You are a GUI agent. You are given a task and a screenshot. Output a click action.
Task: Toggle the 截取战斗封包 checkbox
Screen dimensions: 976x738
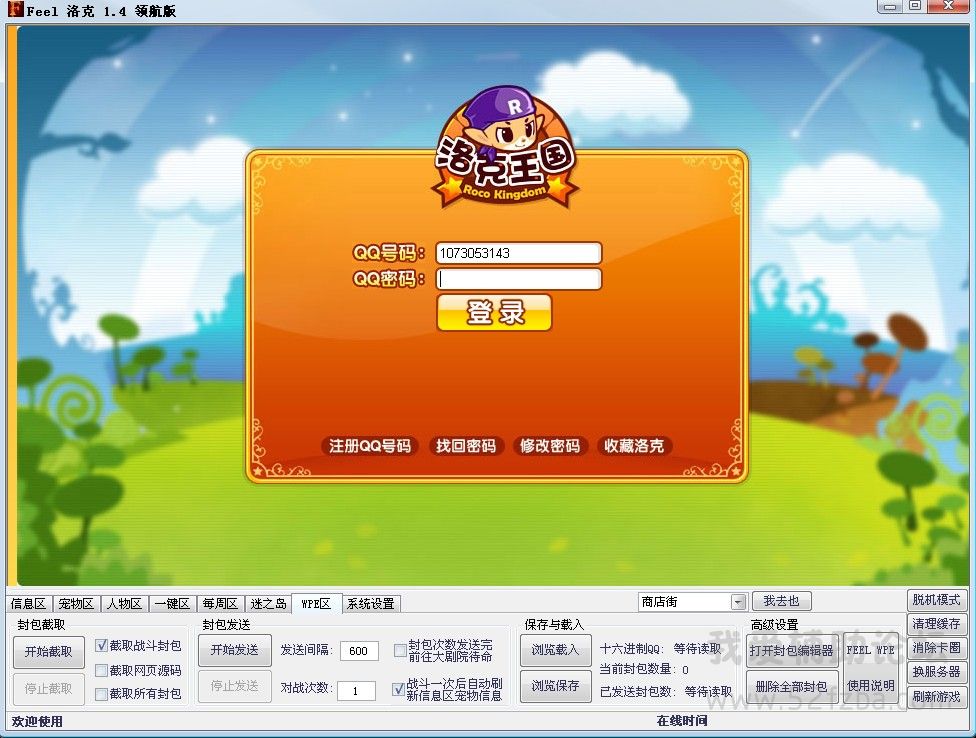point(101,646)
